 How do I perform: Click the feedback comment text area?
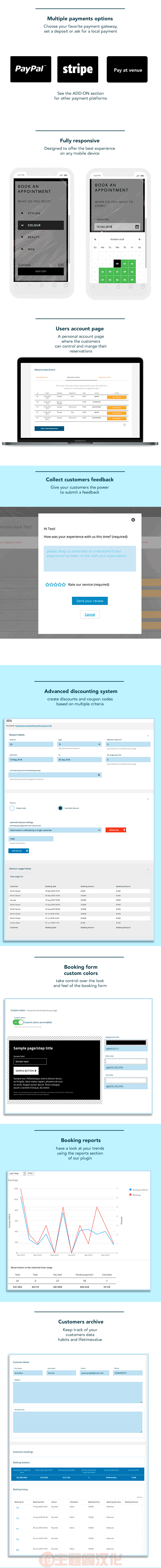pos(90,558)
